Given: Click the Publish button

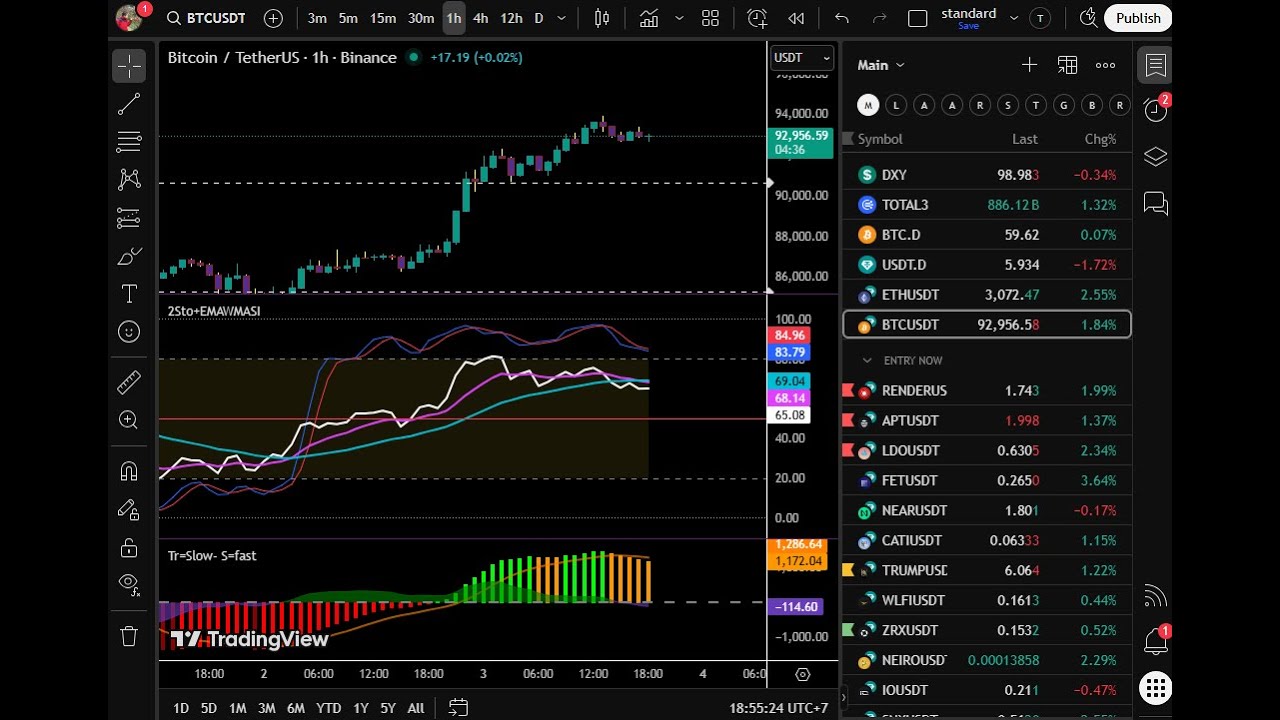Looking at the screenshot, I should (x=1138, y=18).
